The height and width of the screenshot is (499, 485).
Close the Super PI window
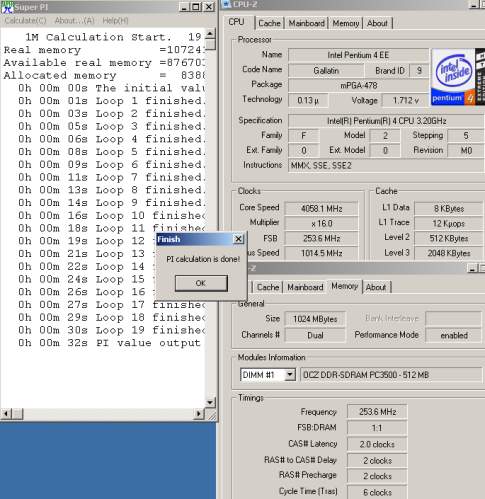(x=209, y=7)
